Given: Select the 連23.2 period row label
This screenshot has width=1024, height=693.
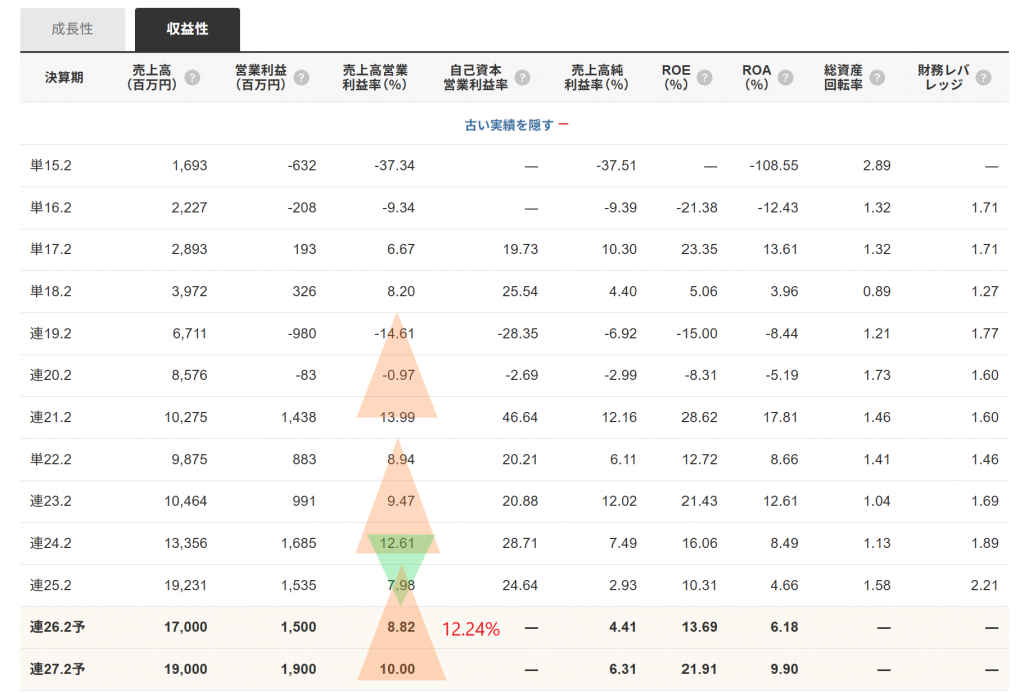Looking at the screenshot, I should coord(50,502).
